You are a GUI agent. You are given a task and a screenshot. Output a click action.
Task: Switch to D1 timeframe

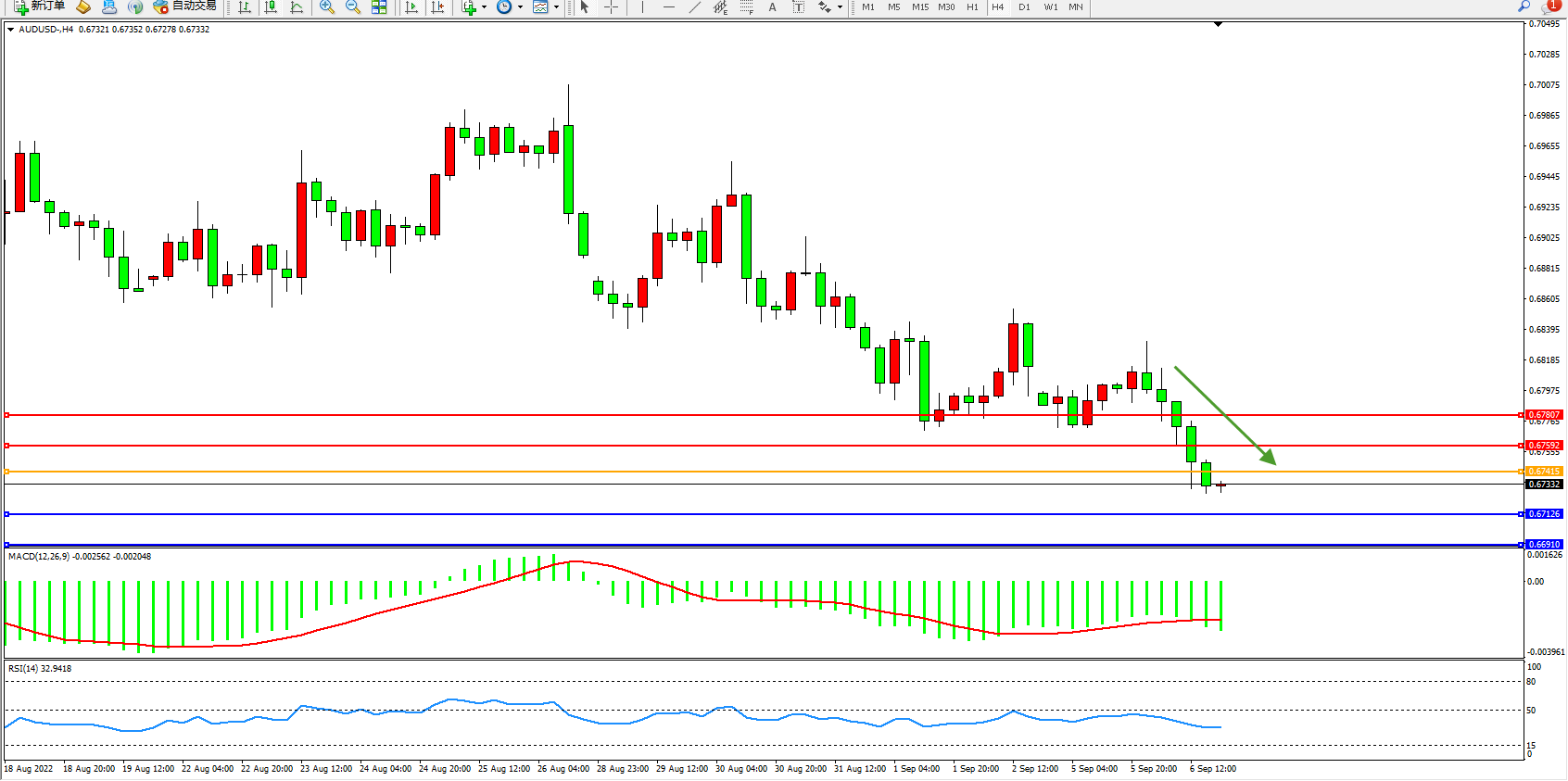tap(1024, 7)
